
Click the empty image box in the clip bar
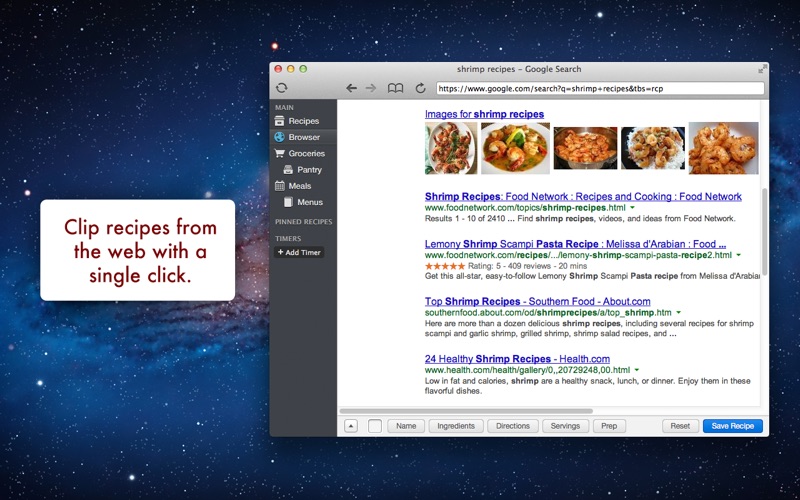pos(375,426)
